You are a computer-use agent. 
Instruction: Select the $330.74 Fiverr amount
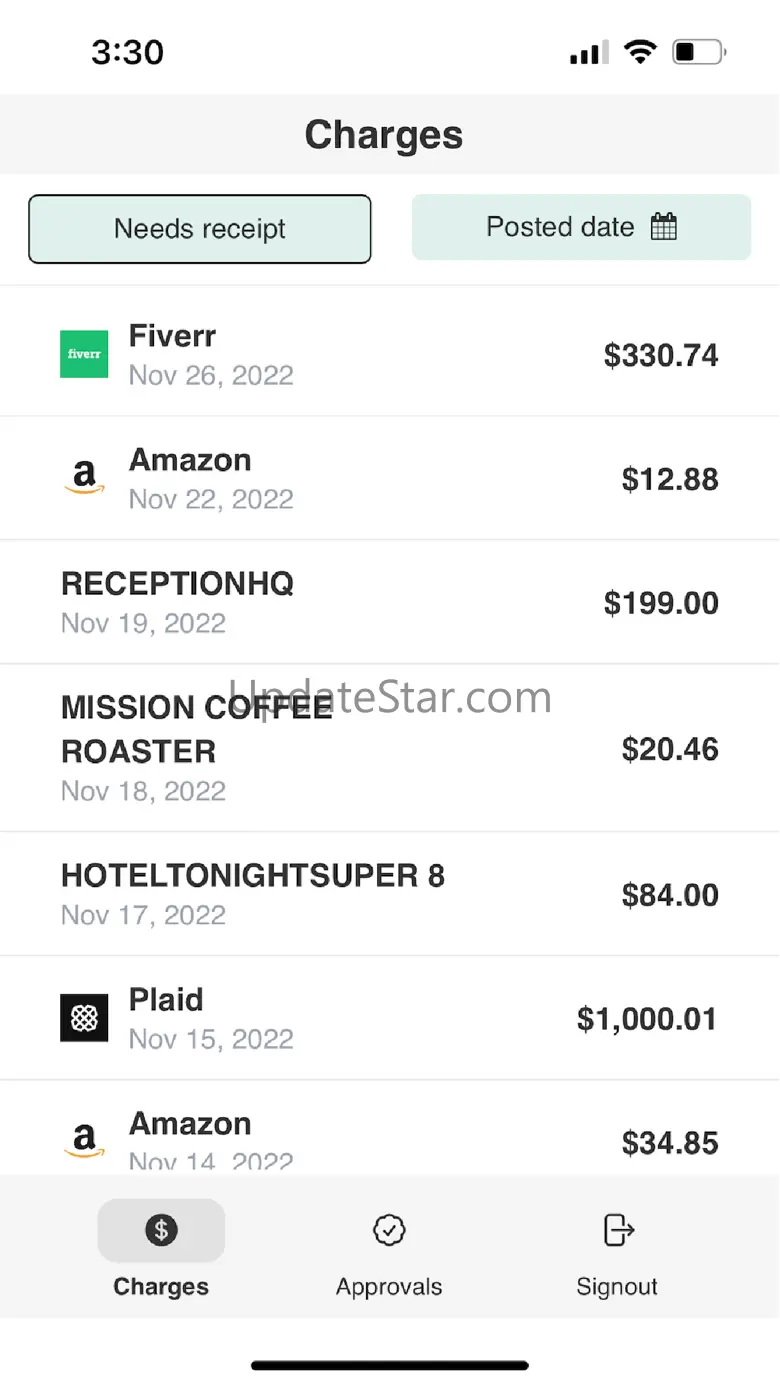[661, 355]
